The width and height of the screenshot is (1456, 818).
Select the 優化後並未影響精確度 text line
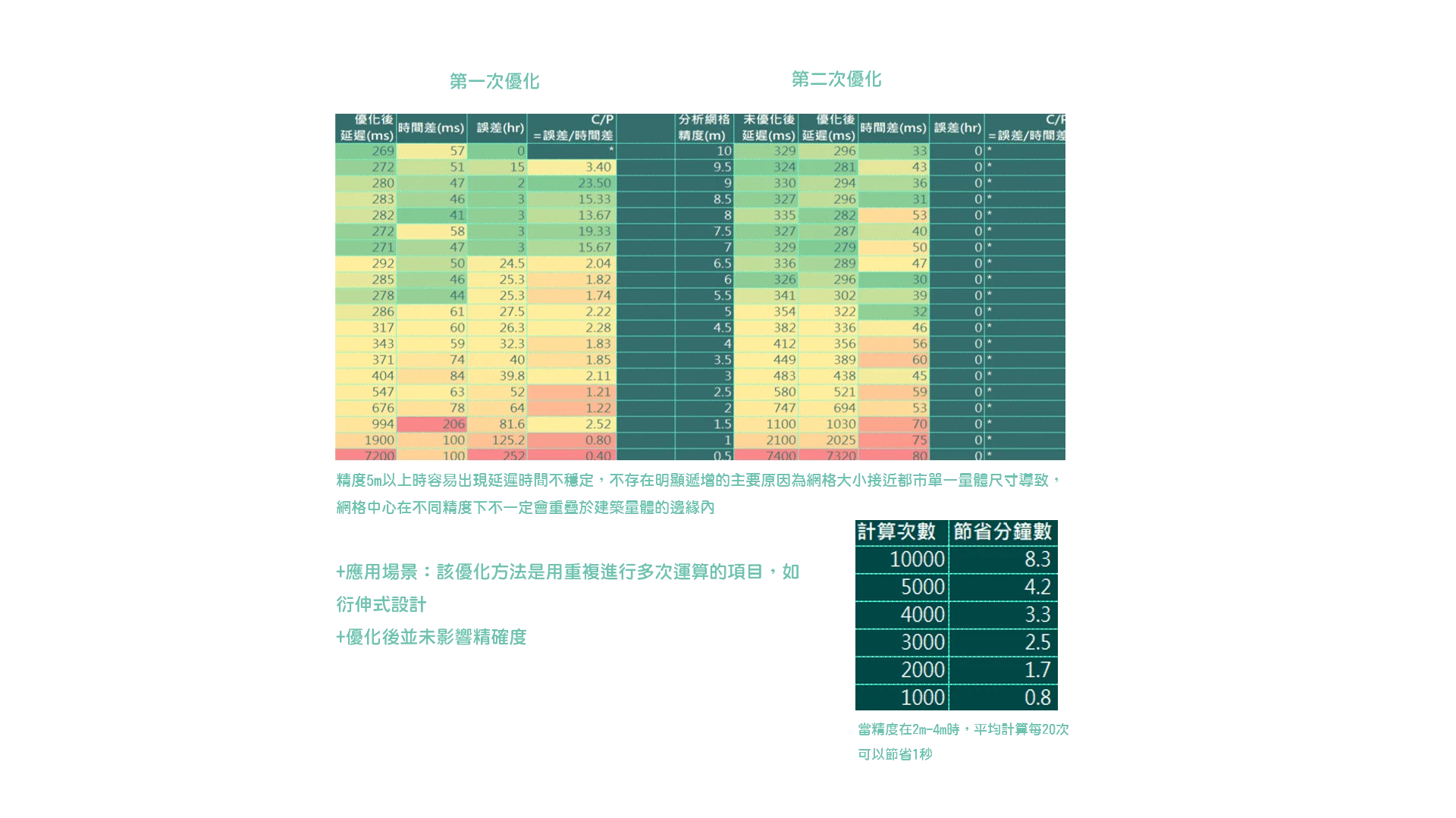click(x=431, y=637)
